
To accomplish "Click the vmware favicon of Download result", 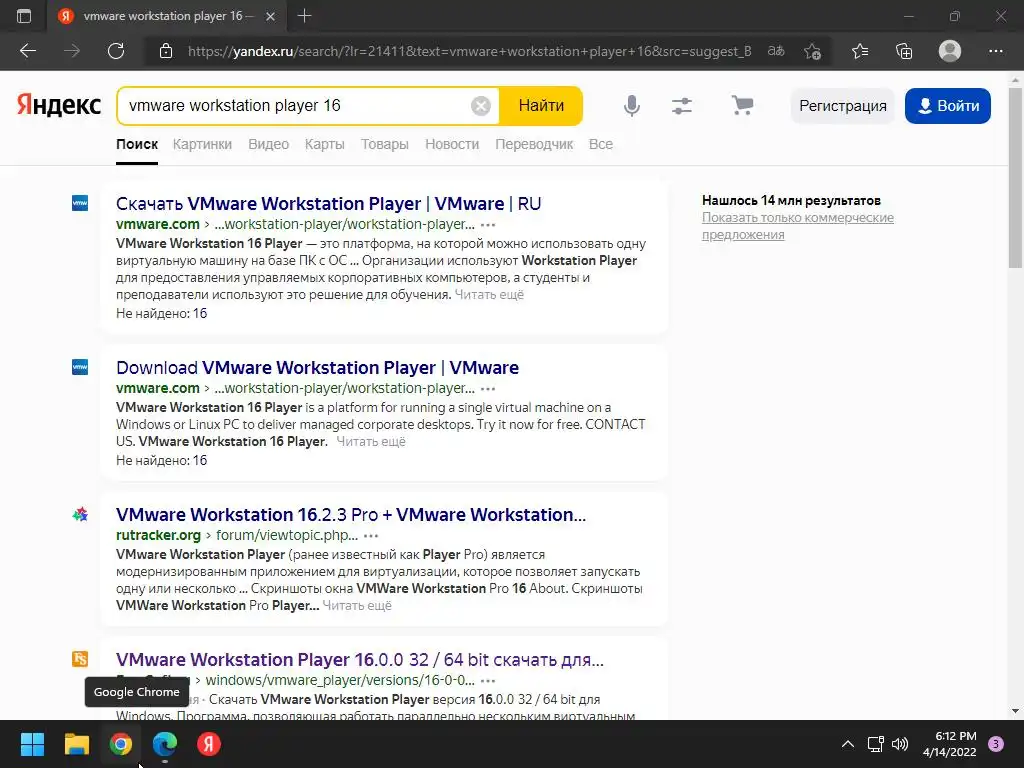I will point(80,367).
